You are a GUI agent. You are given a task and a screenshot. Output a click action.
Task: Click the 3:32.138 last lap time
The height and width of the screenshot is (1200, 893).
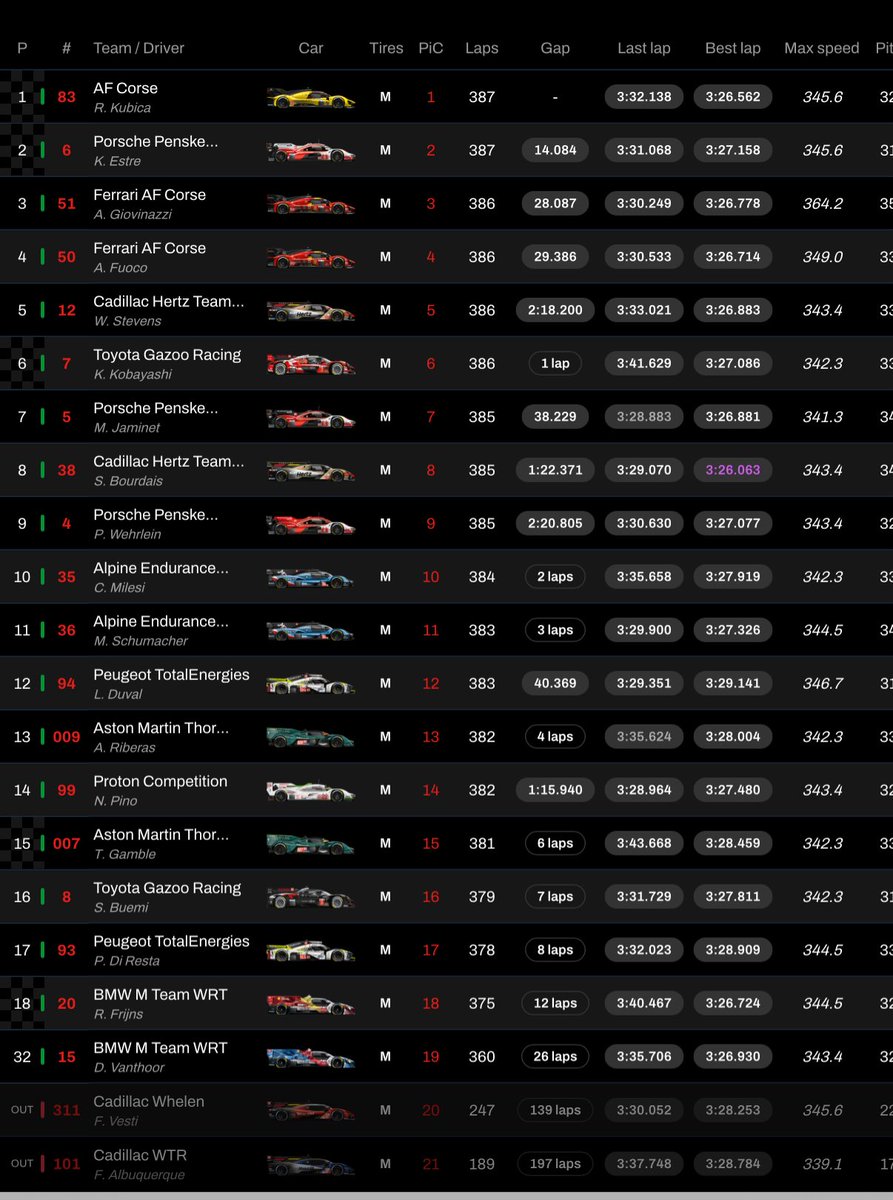pyautogui.click(x=644, y=96)
